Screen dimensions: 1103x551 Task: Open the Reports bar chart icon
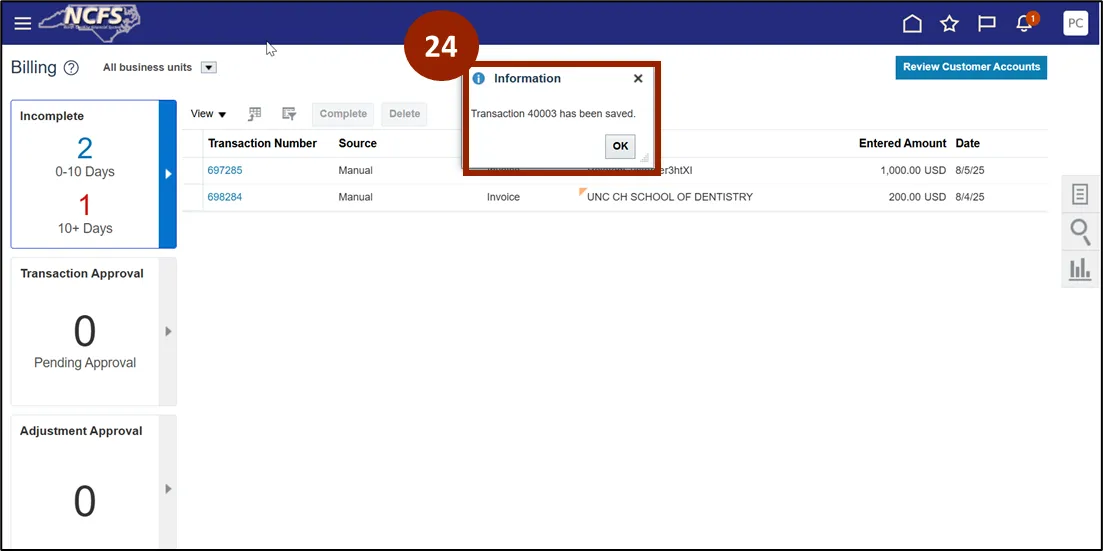[x=1080, y=269]
